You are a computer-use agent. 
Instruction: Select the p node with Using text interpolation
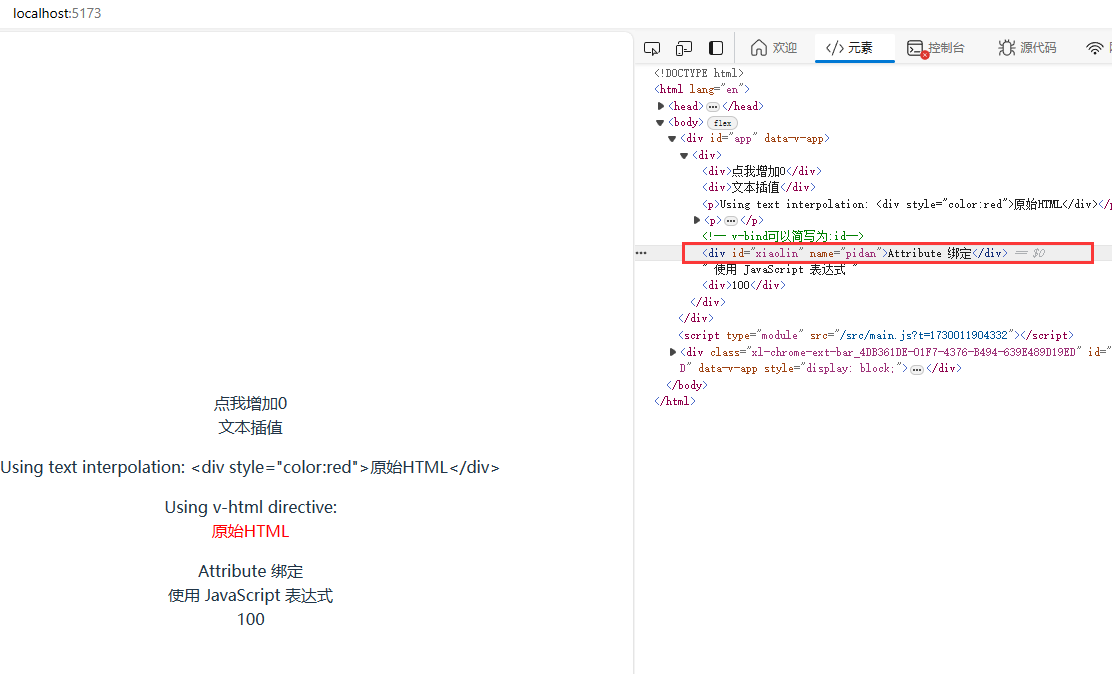pos(907,204)
